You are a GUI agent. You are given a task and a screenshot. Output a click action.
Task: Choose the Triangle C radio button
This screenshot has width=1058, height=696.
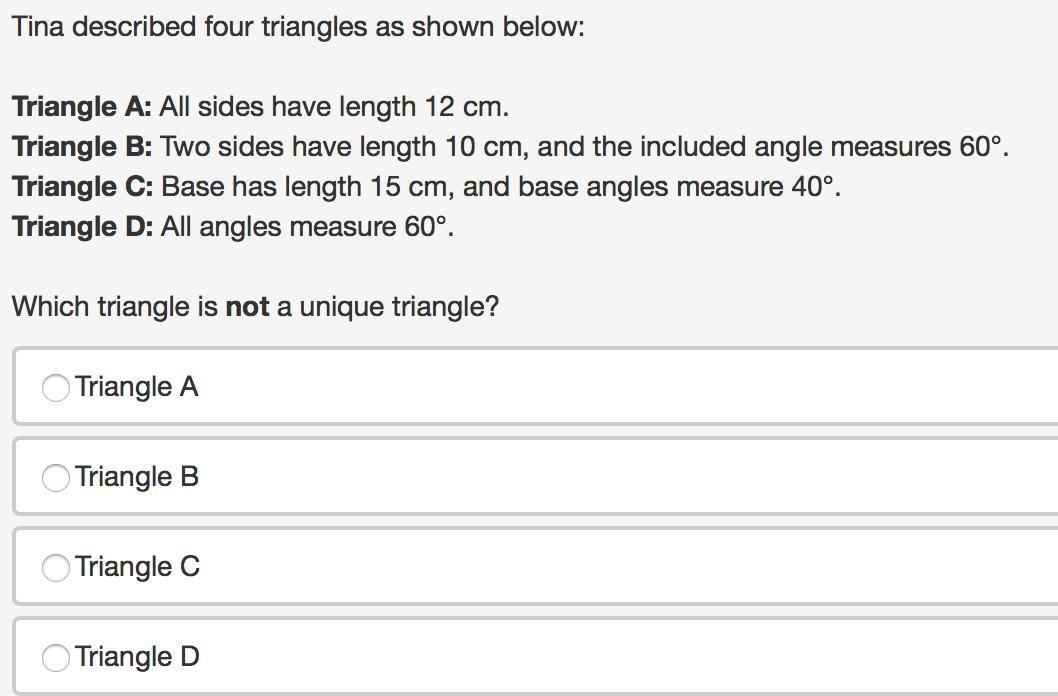click(x=56, y=567)
